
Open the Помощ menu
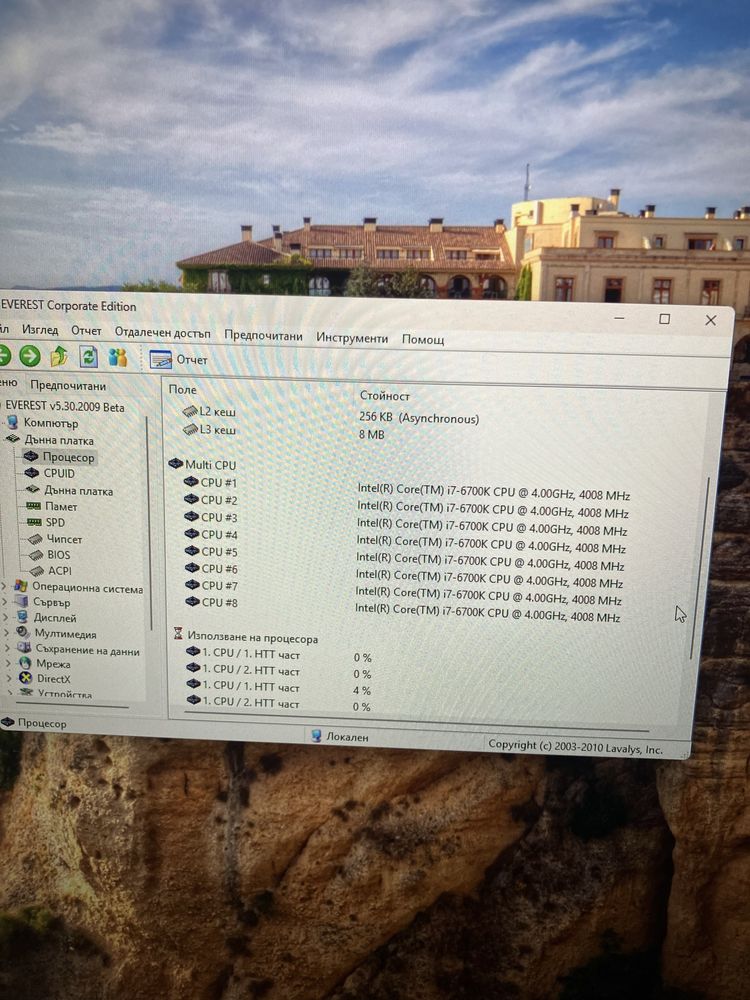point(423,339)
